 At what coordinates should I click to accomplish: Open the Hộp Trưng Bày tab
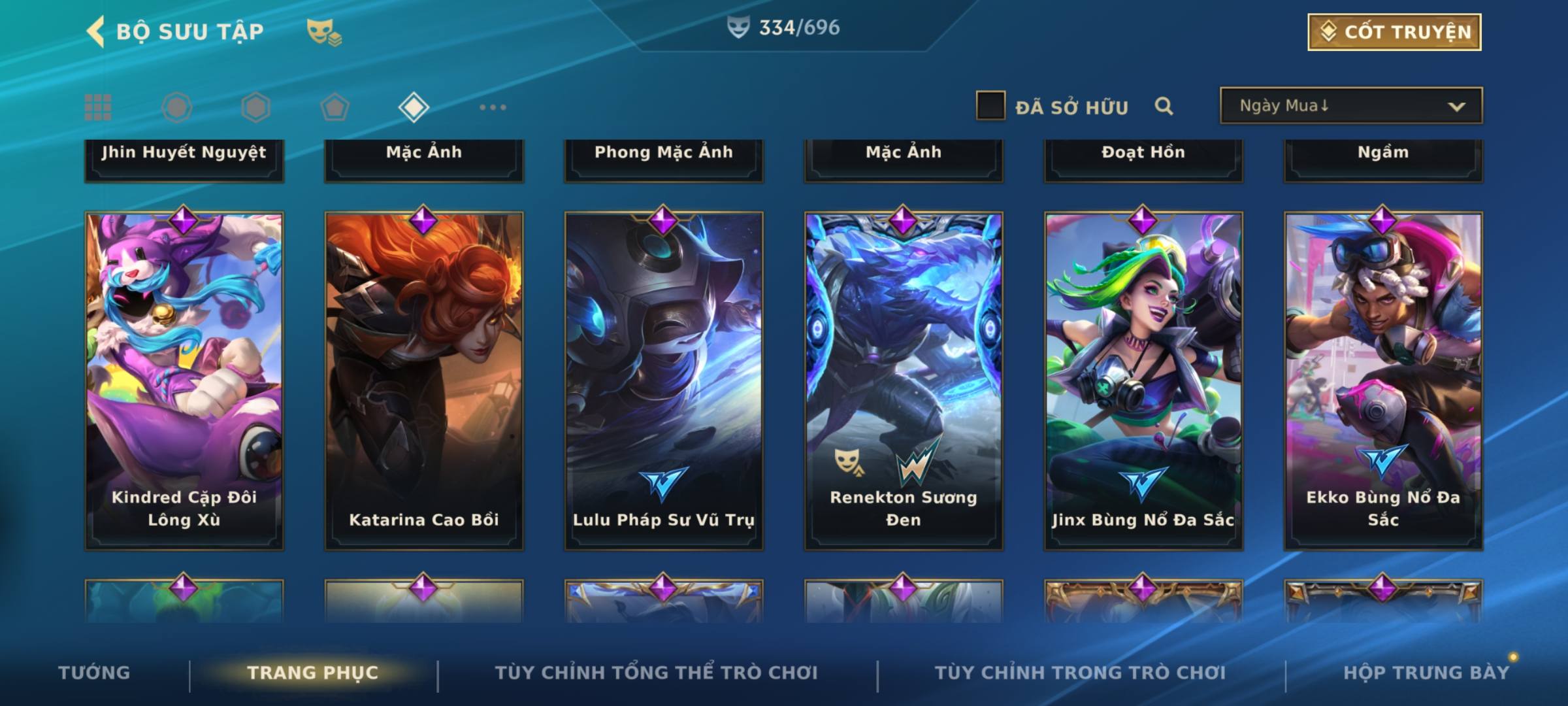[x=1426, y=673]
